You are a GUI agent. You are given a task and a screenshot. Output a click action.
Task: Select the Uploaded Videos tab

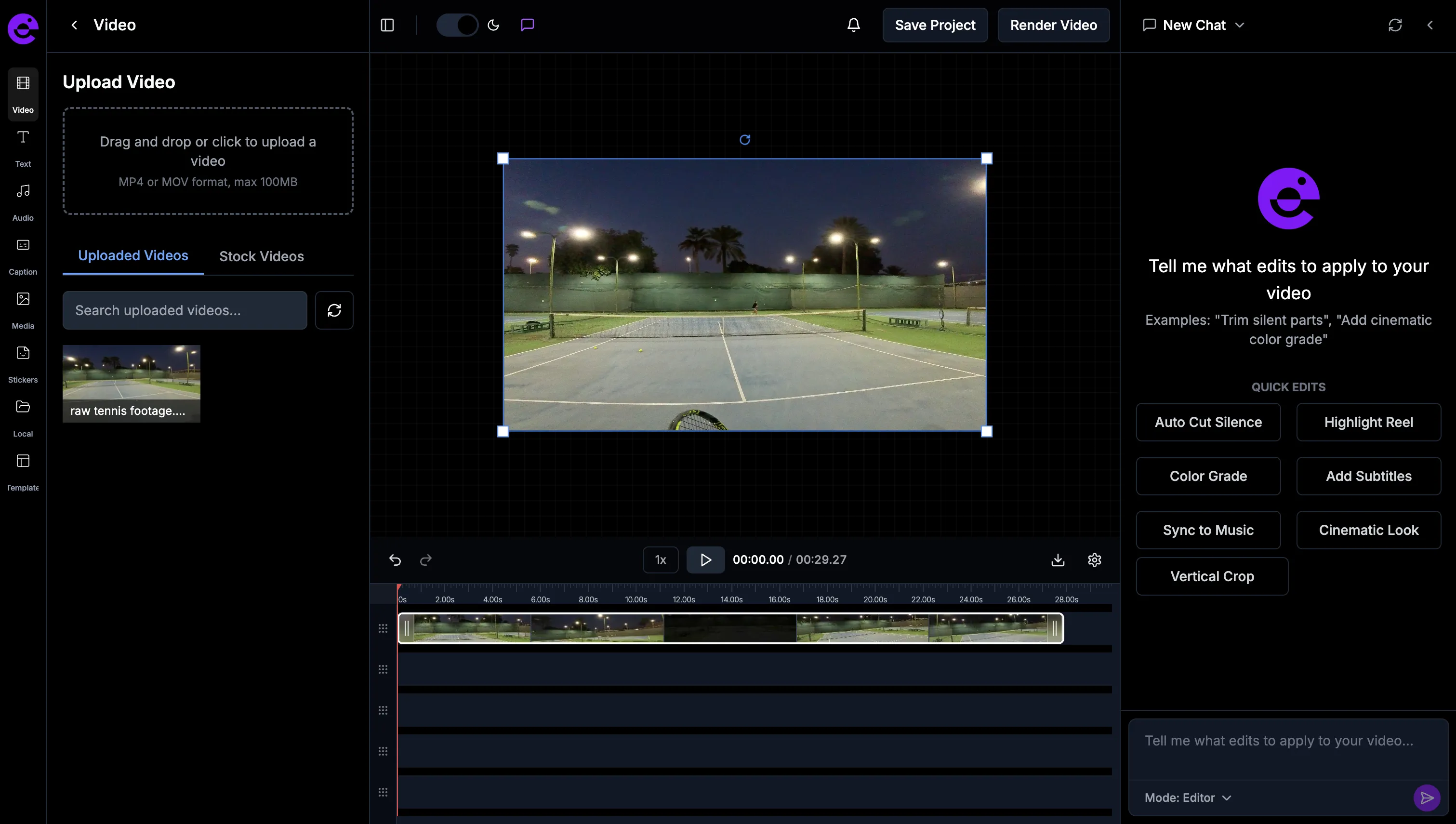point(133,256)
